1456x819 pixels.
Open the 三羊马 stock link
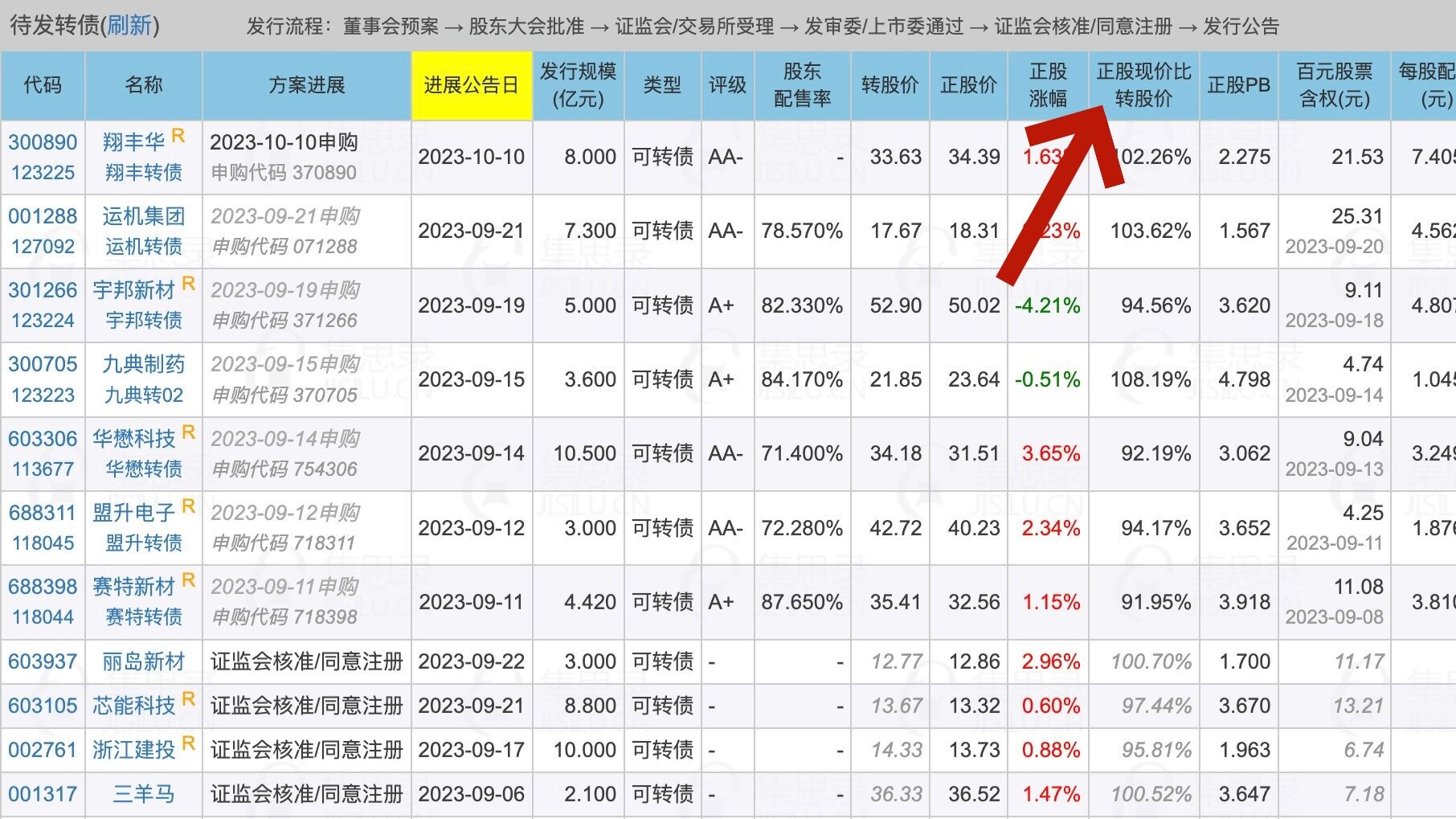[x=143, y=794]
